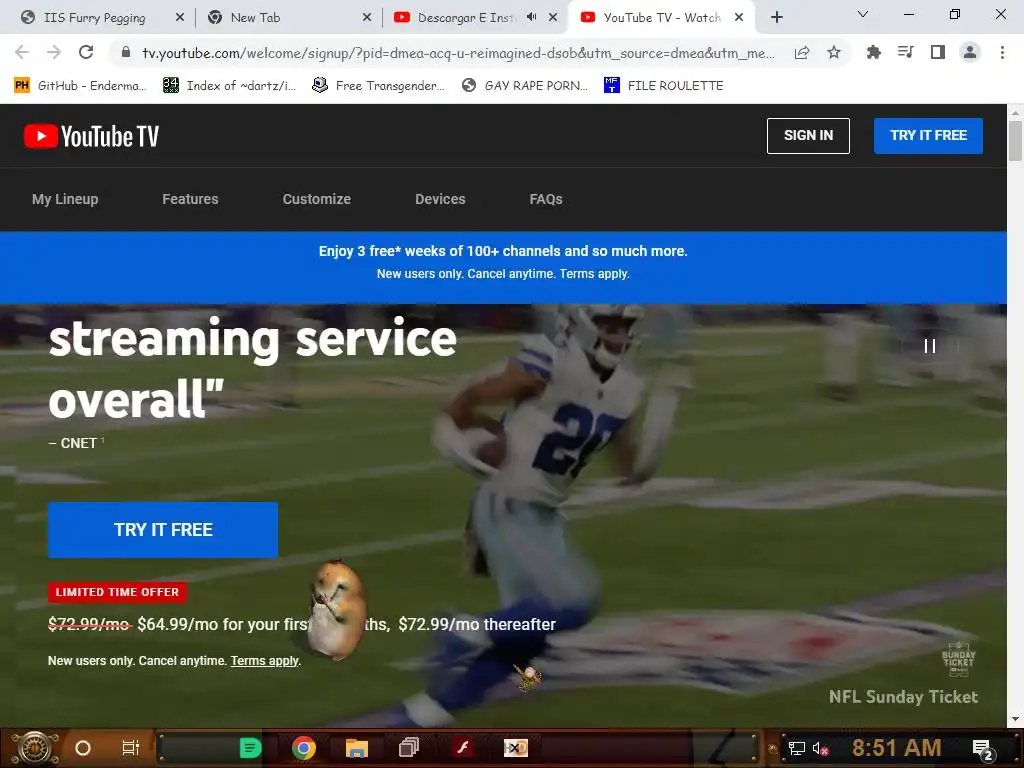The height and width of the screenshot is (768, 1024).
Task: Click the 8:51 AM taskbar clock
Action: [x=897, y=748]
